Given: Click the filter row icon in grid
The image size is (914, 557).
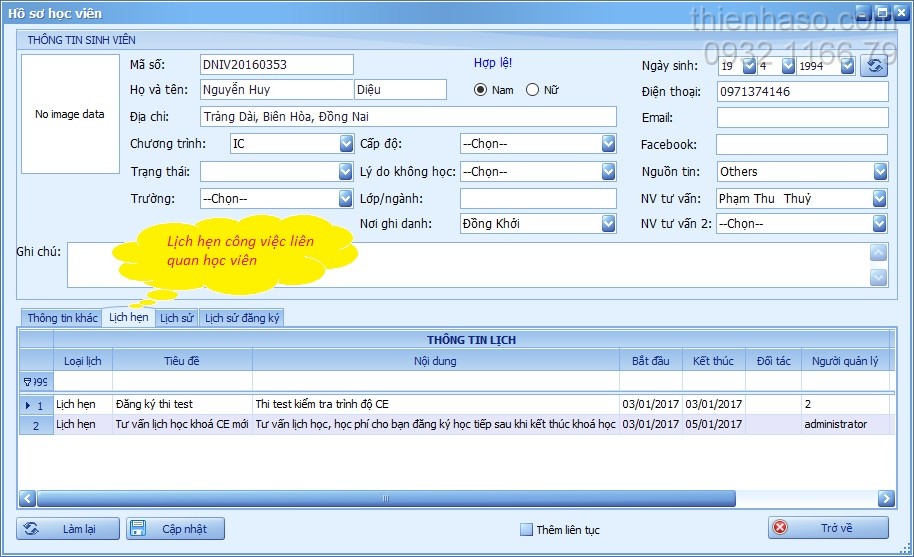Looking at the screenshot, I should [x=36, y=381].
